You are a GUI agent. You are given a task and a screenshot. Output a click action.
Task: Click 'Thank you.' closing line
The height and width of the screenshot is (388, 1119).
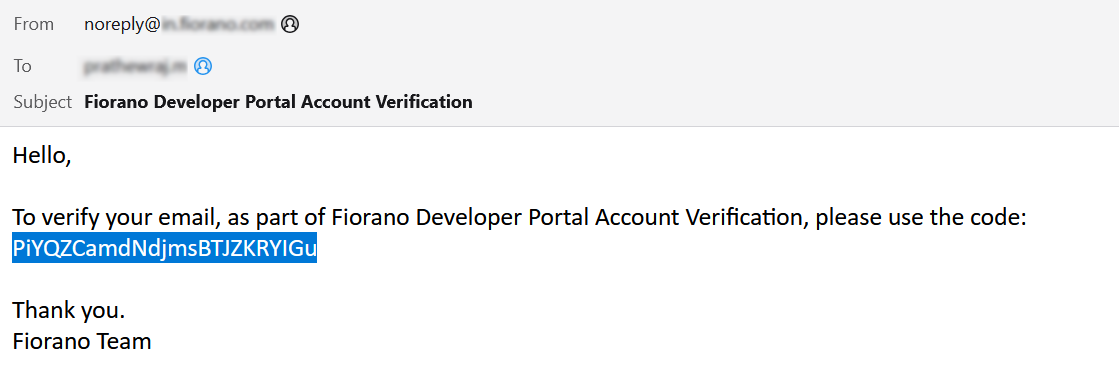pyautogui.click(x=69, y=310)
